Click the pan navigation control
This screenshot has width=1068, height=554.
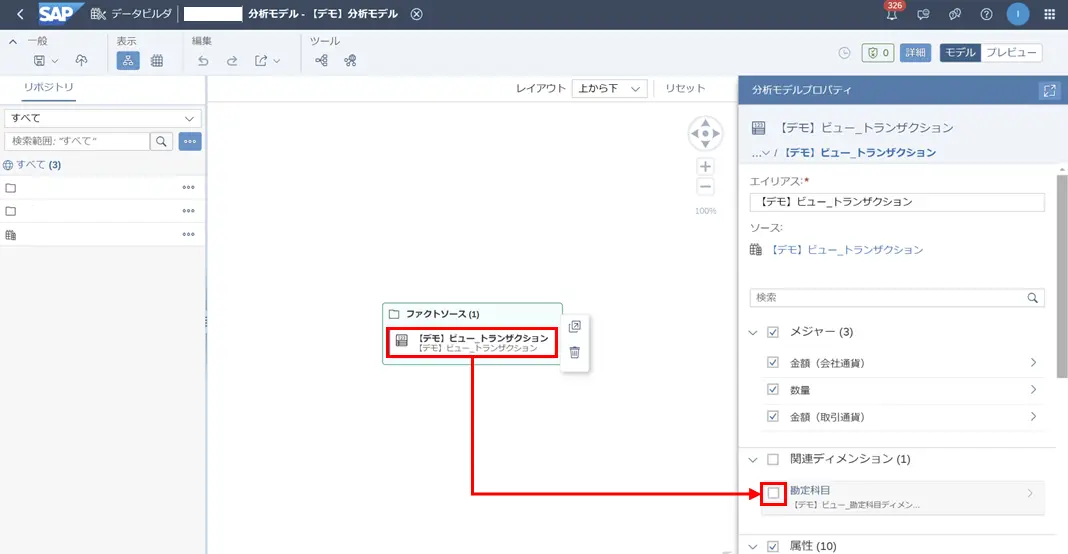705,134
